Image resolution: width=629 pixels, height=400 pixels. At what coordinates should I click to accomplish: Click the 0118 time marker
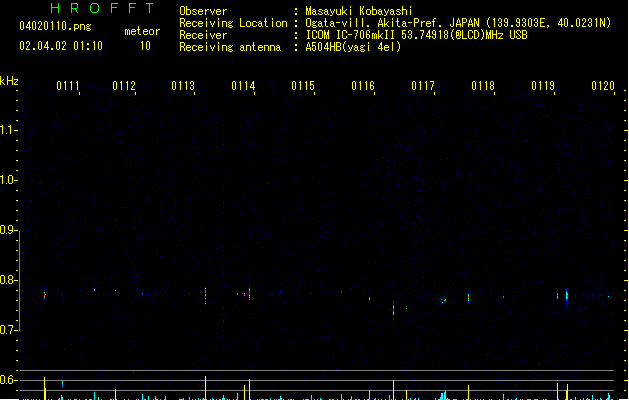pyautogui.click(x=483, y=86)
